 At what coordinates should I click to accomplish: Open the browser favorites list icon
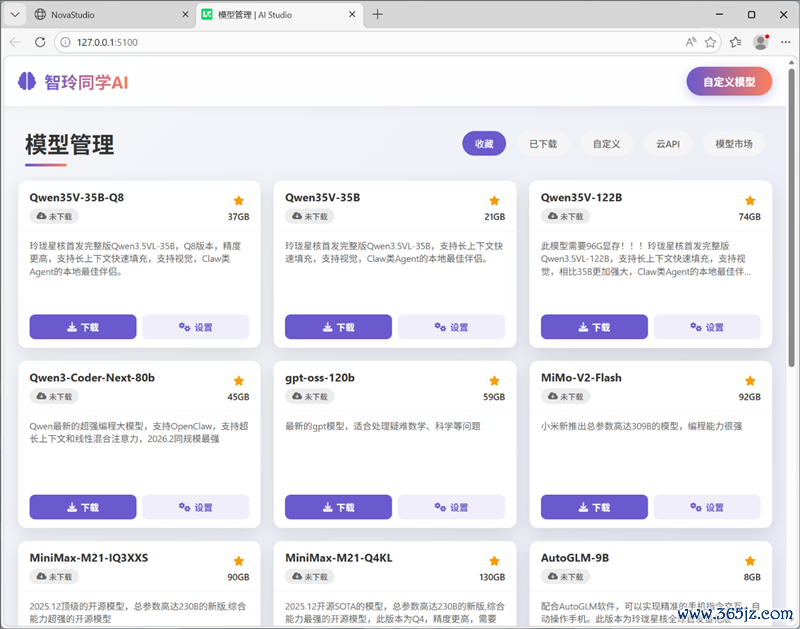[x=735, y=42]
